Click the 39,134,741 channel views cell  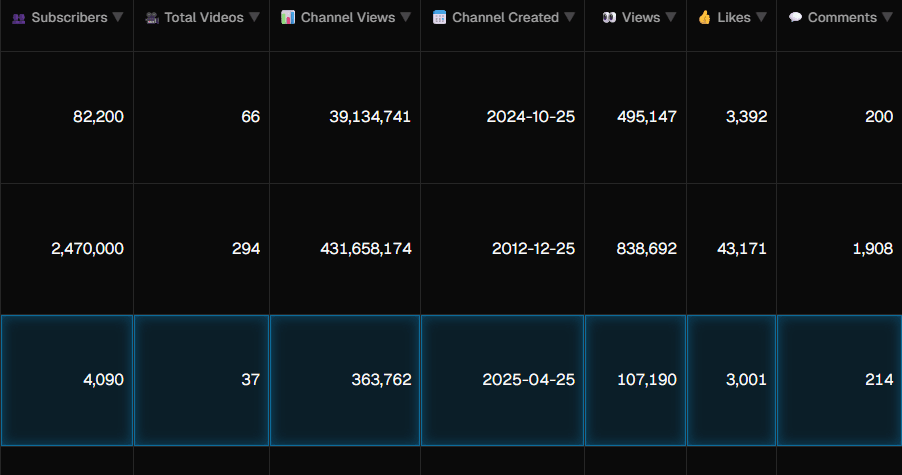(x=345, y=117)
